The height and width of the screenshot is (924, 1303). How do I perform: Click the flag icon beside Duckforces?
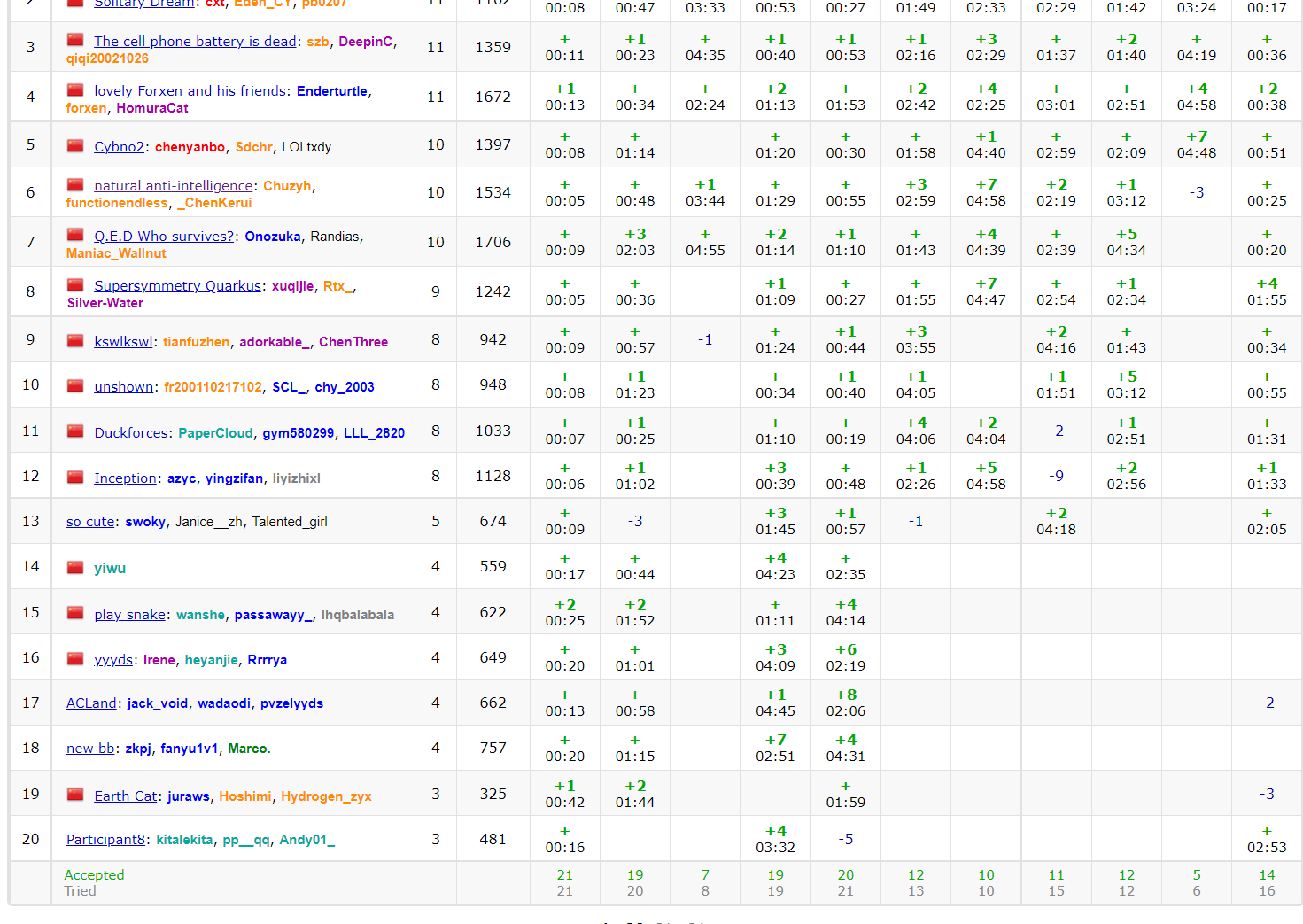pyautogui.click(x=75, y=432)
